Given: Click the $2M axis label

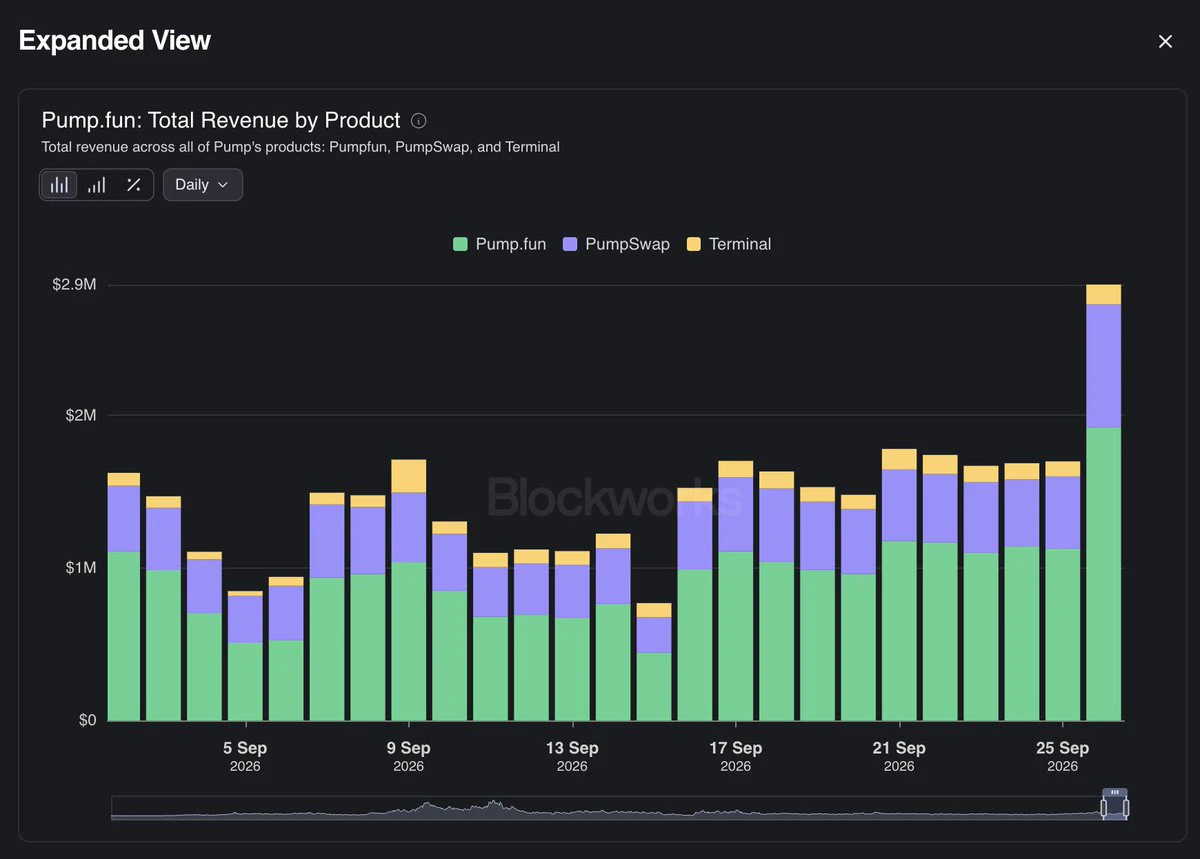Looking at the screenshot, I should tap(80, 415).
